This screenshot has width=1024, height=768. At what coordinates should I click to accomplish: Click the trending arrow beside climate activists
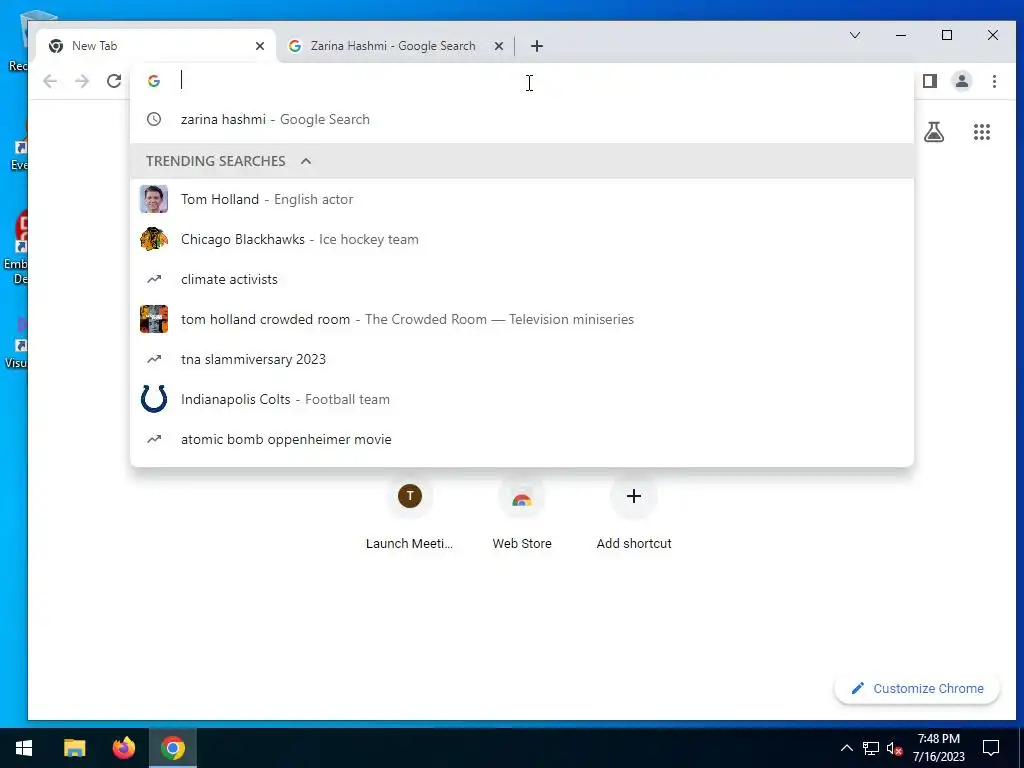coord(154,280)
